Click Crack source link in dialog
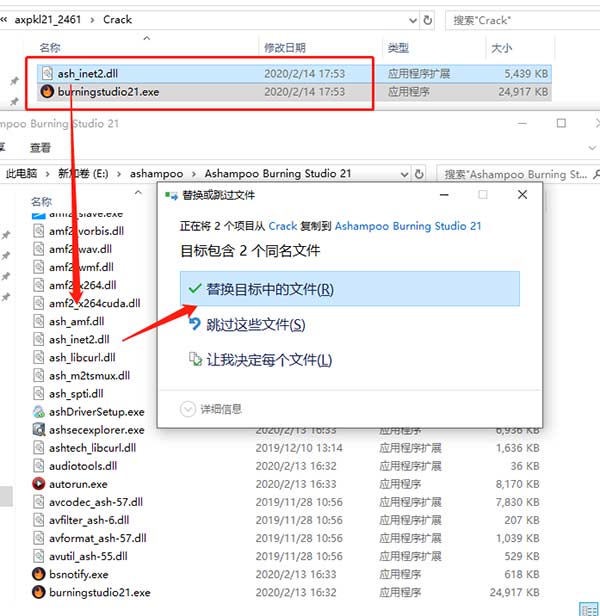This screenshot has width=600, height=616. pos(283,226)
